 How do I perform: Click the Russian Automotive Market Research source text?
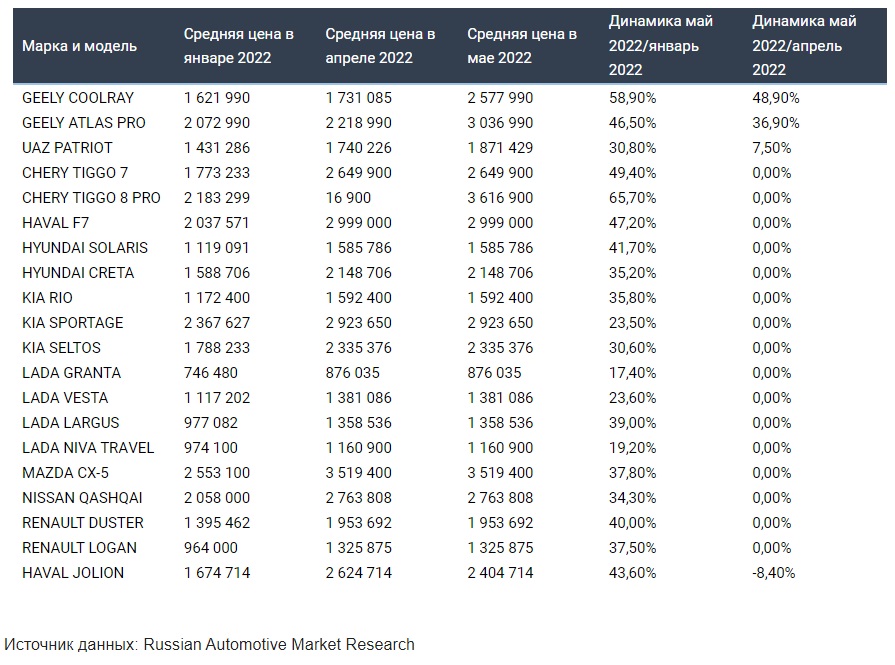point(279,644)
